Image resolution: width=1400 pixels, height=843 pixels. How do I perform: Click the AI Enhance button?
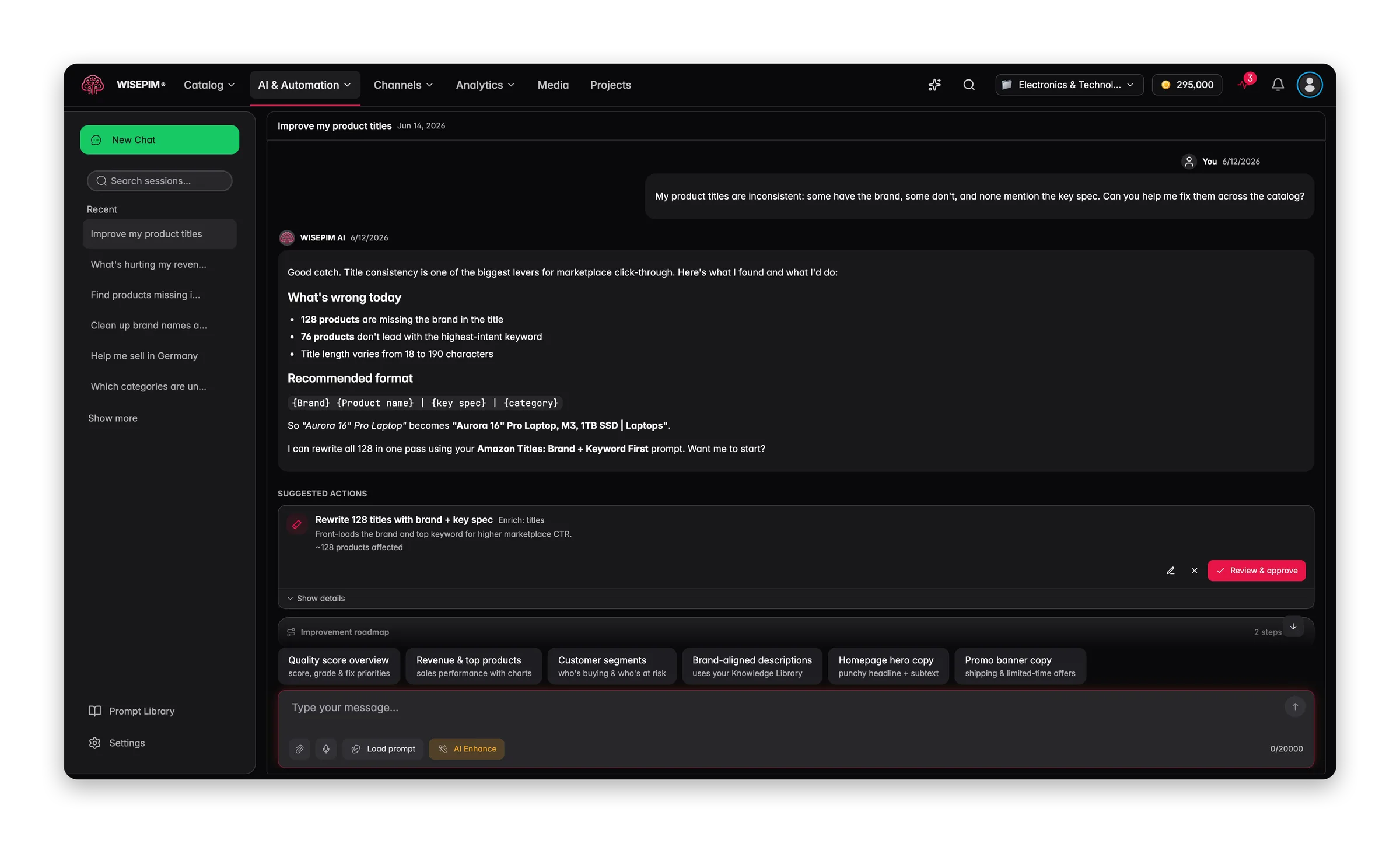[467, 748]
